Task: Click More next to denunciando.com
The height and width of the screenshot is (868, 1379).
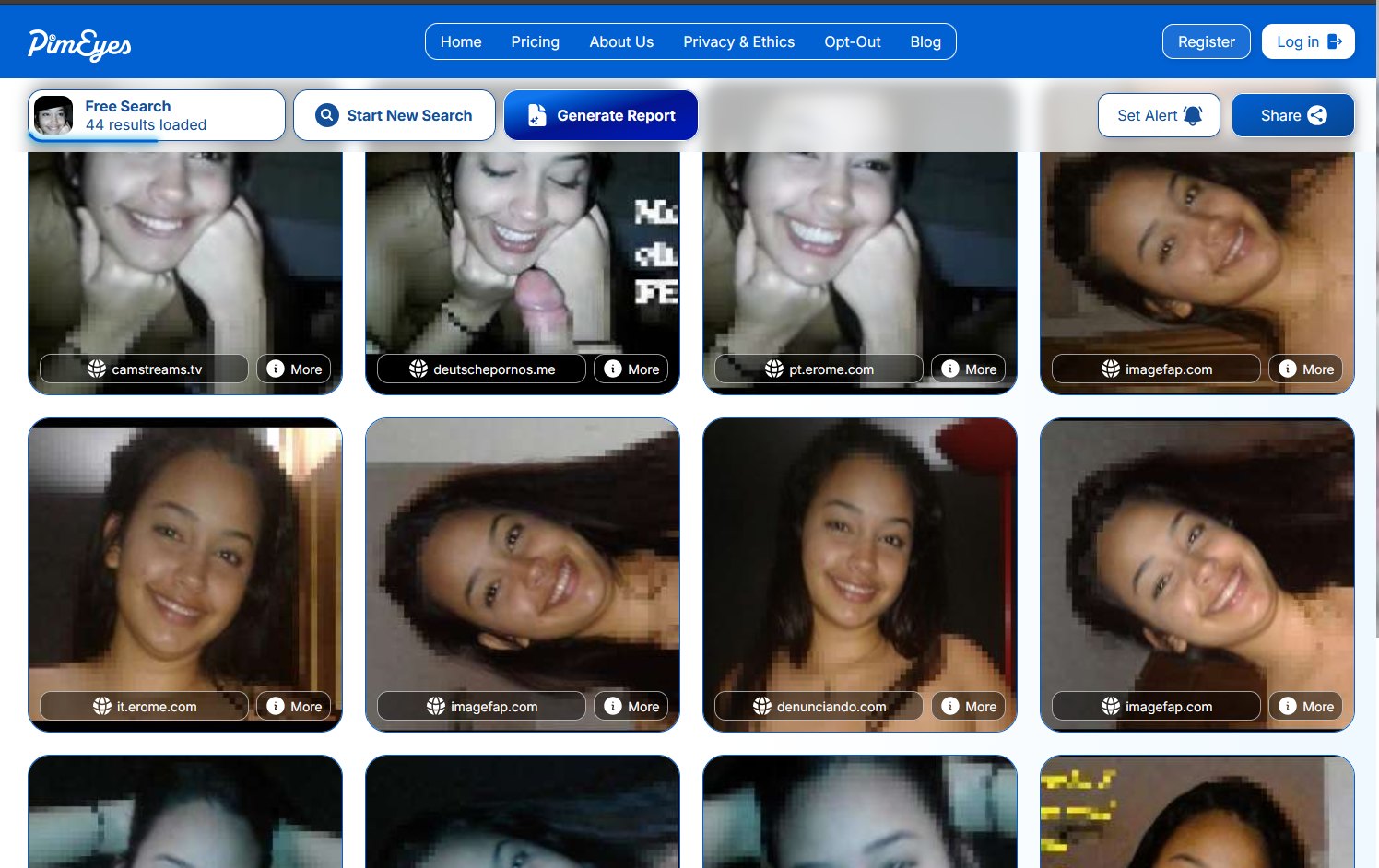Action: tap(969, 706)
